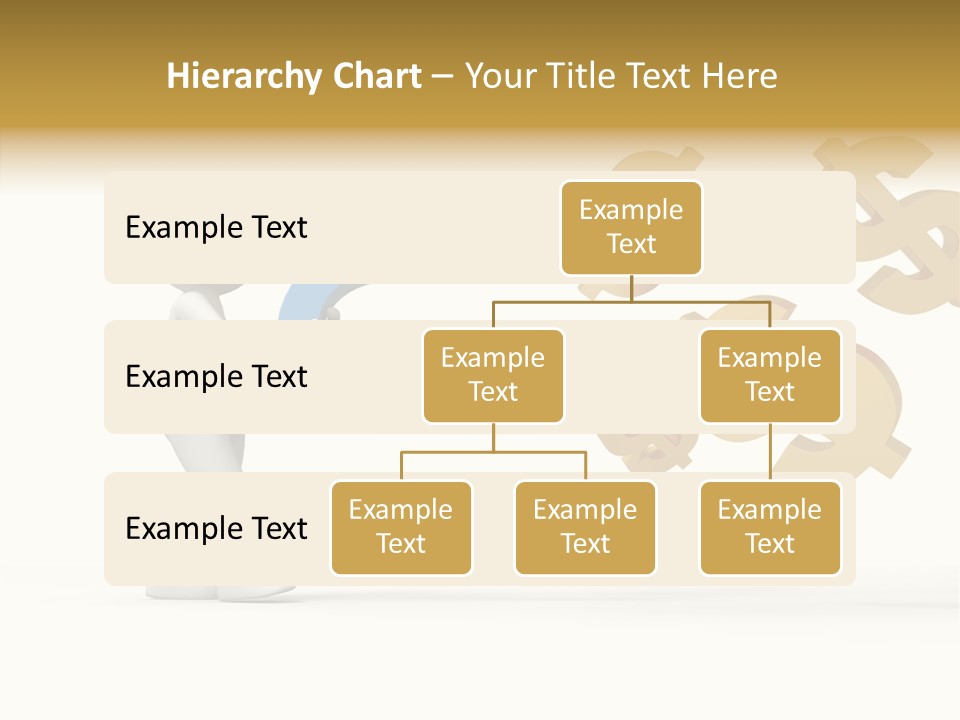Click the gold header band left of the title
This screenshot has height=720, width=960.
[x=80, y=76]
